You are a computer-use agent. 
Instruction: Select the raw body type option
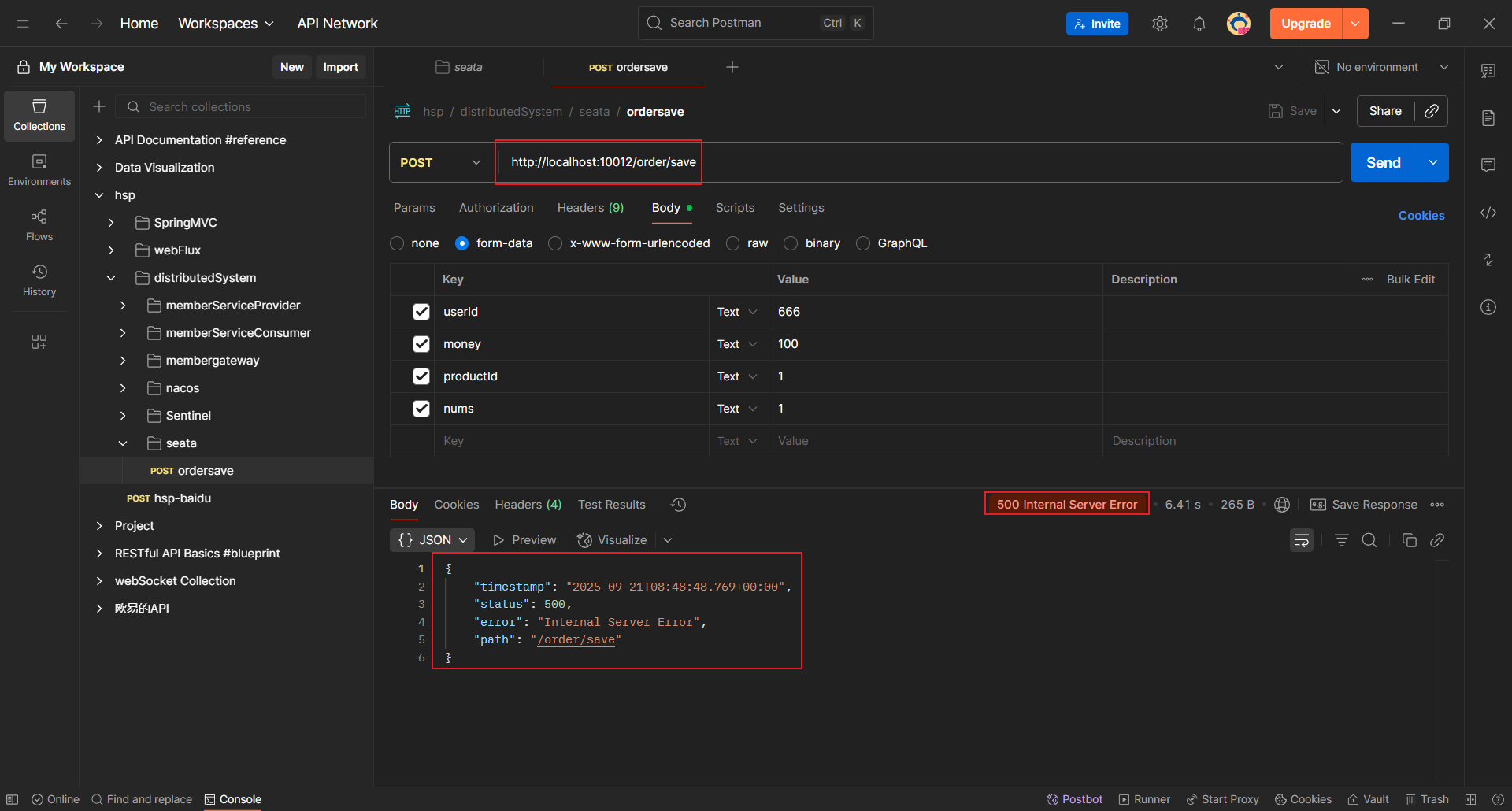733,243
